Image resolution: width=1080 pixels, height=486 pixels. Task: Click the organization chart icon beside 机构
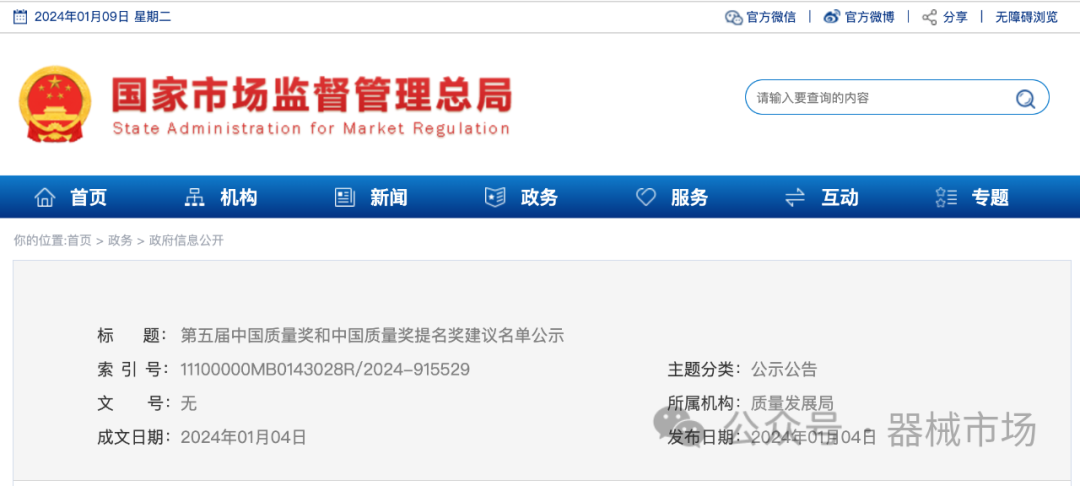[x=195, y=197]
